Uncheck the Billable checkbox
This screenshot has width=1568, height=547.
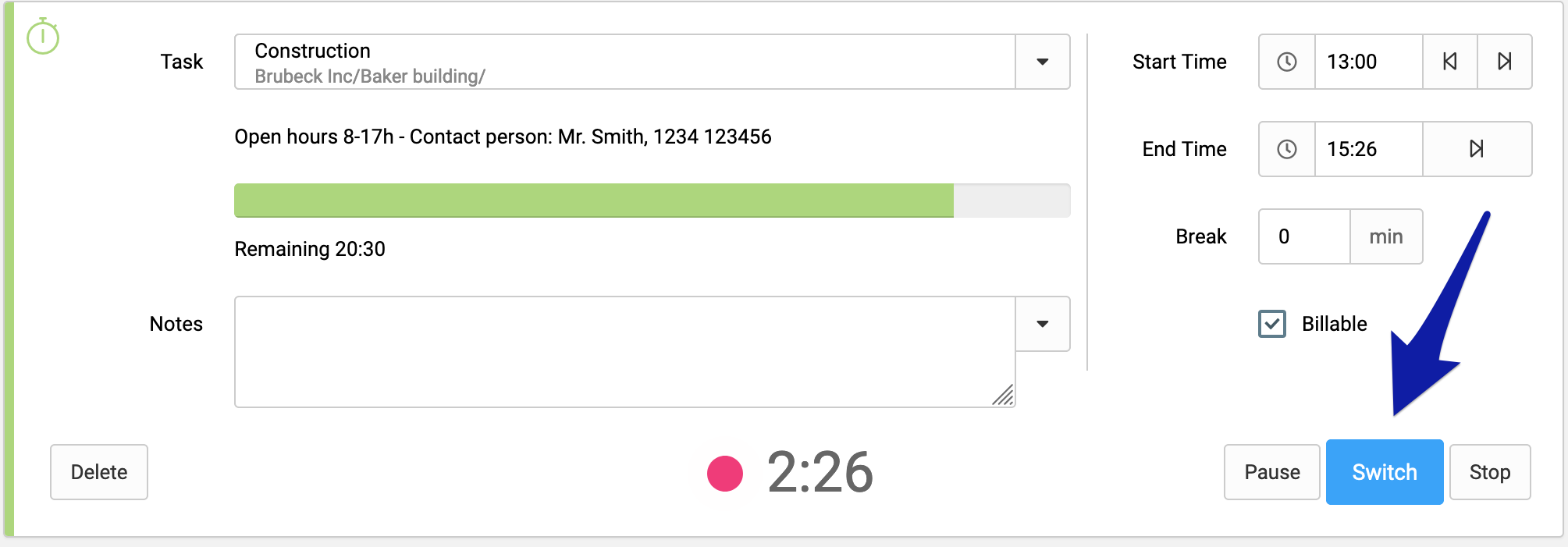pyautogui.click(x=1272, y=324)
